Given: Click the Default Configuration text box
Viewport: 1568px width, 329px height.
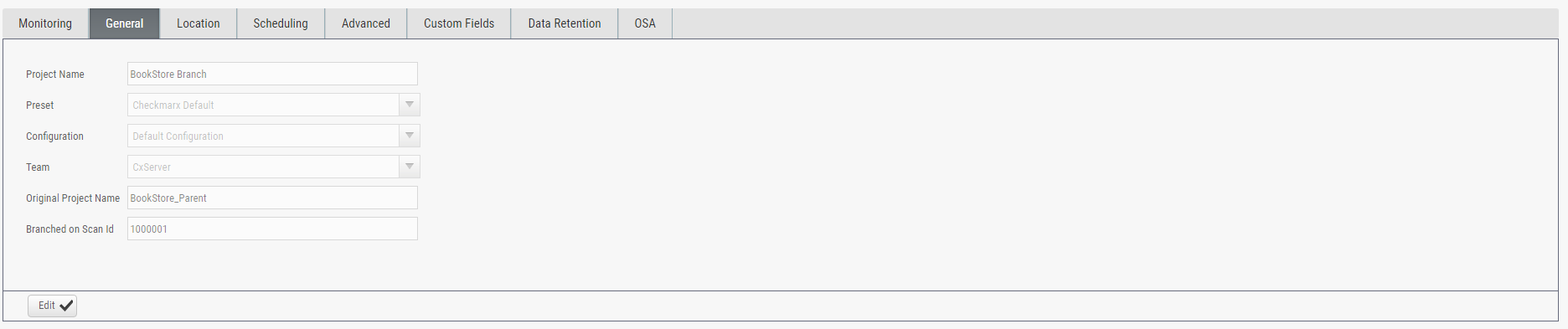Looking at the screenshot, I should [x=263, y=136].
